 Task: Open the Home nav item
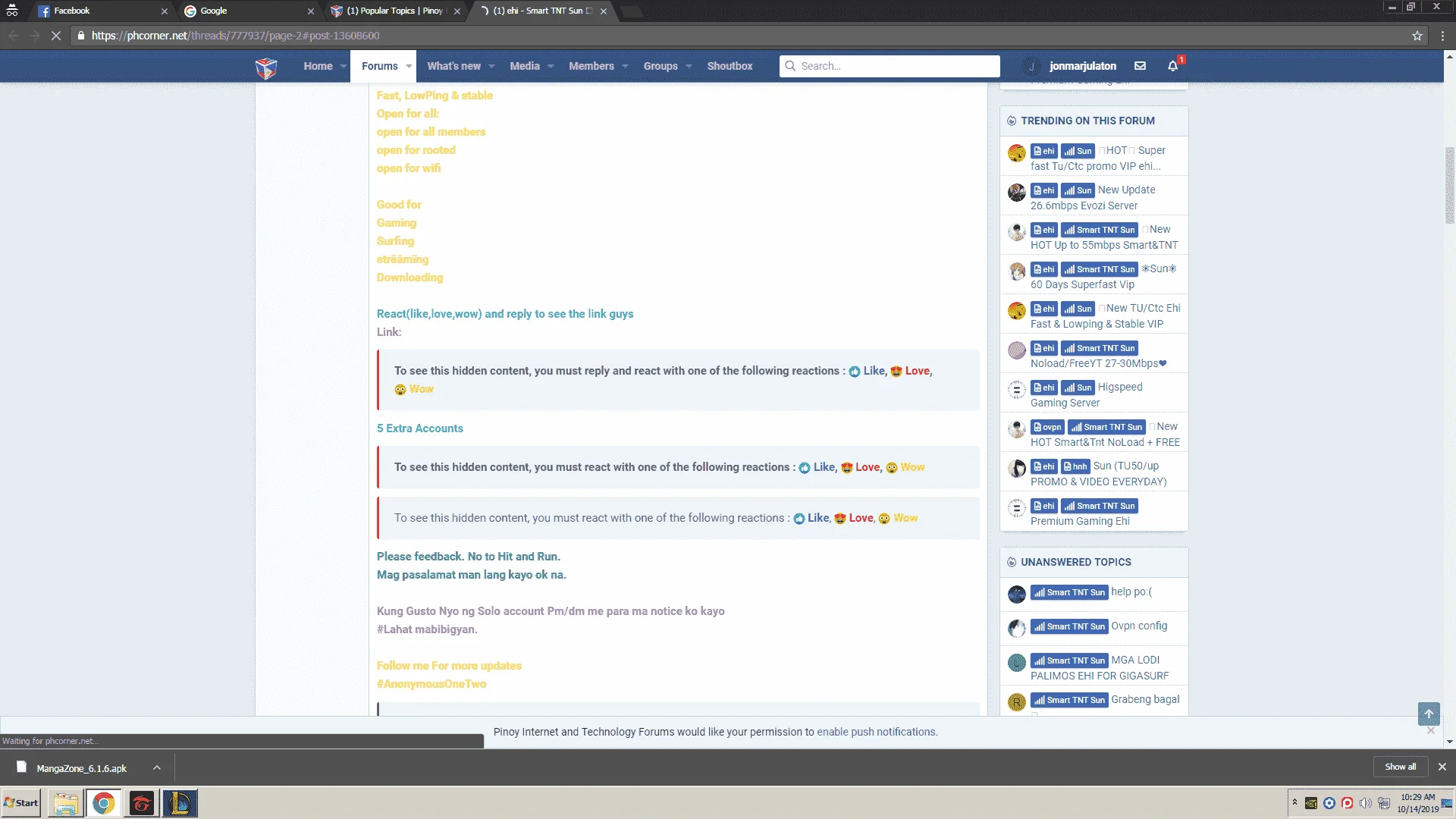tap(318, 66)
